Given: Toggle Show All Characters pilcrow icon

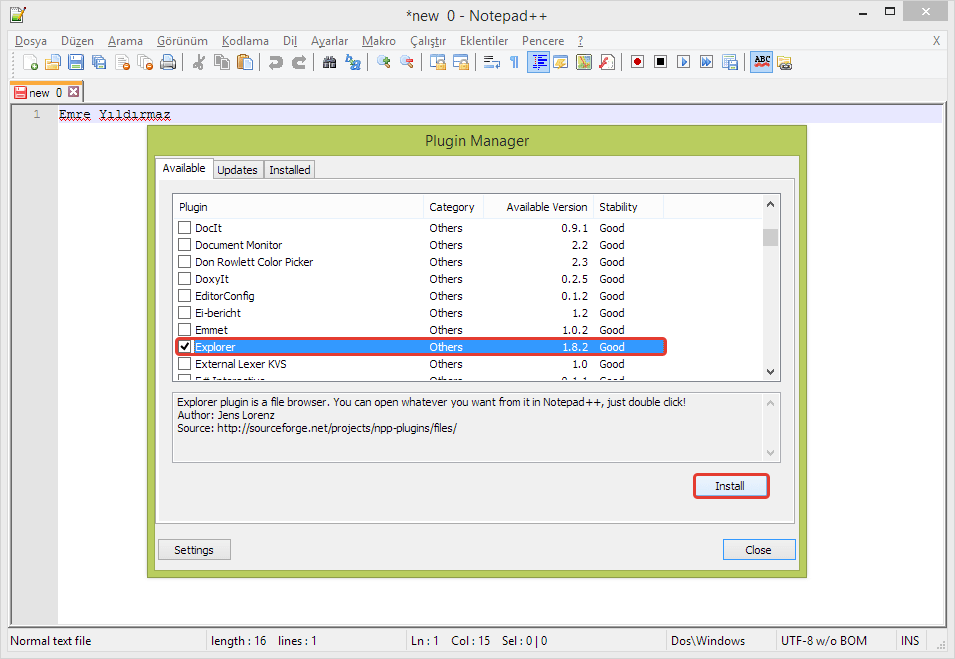Looking at the screenshot, I should pyautogui.click(x=515, y=62).
